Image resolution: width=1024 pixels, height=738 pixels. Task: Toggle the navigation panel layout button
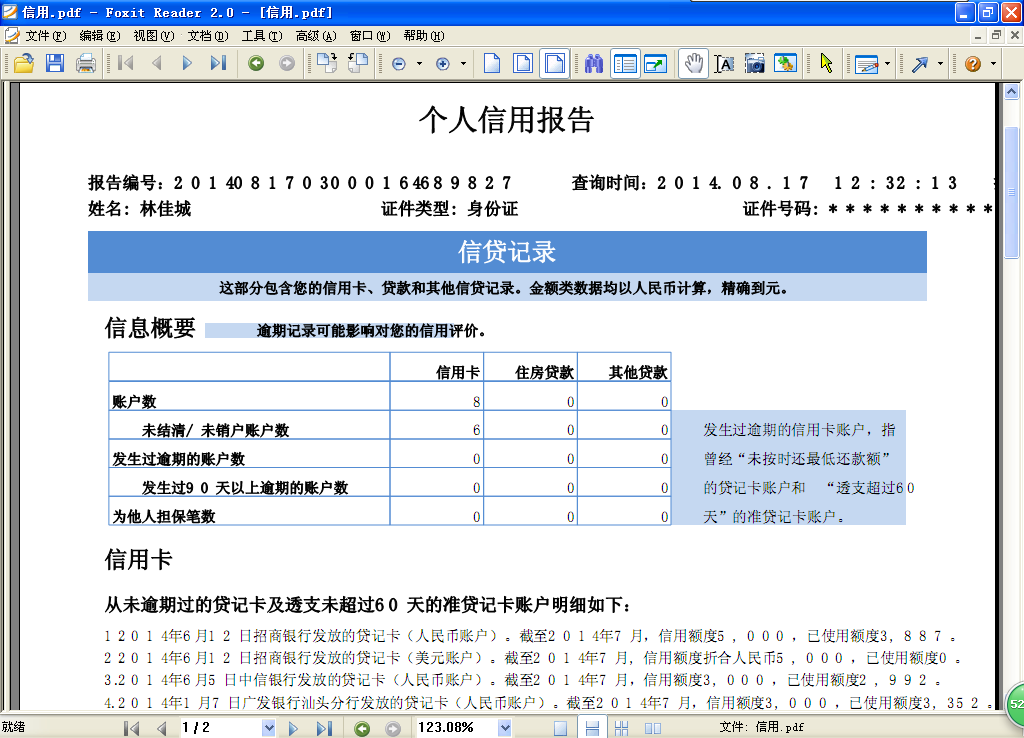tap(625, 64)
